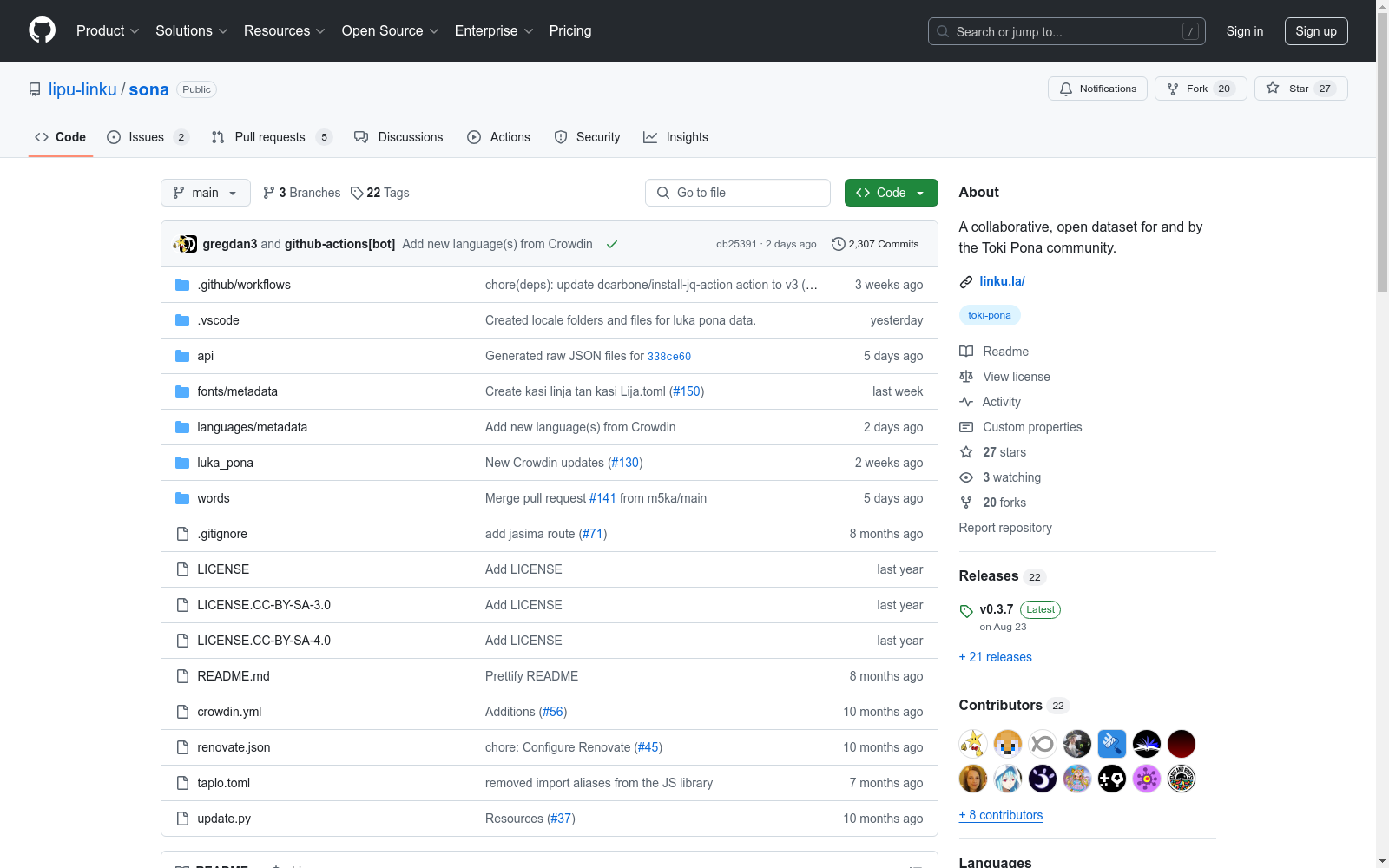Screen dimensions: 1389x868
Task: Open the words folder
Action: [214, 498]
